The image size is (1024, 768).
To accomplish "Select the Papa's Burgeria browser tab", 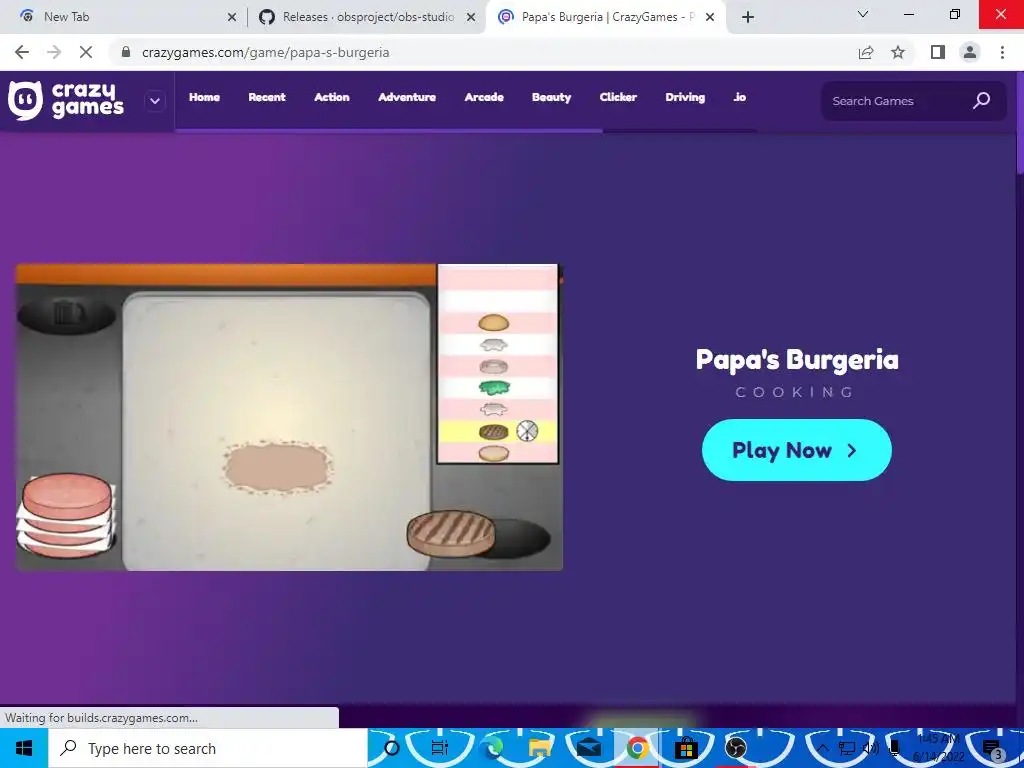I will coord(607,17).
